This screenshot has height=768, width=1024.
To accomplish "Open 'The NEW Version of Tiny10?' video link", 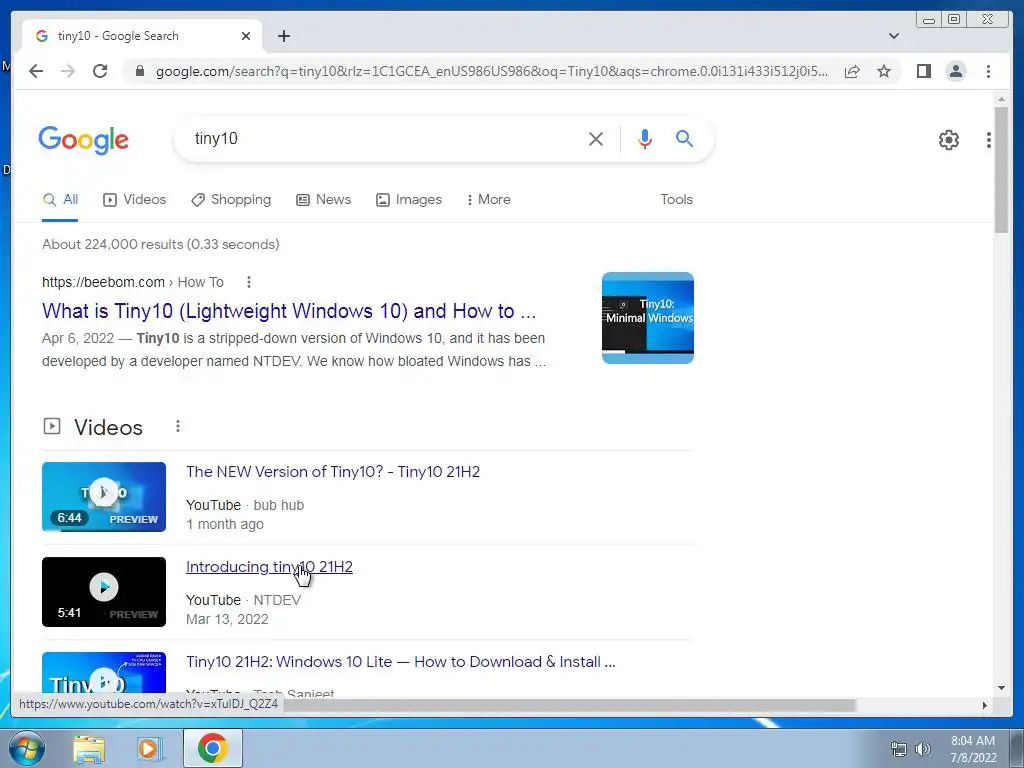I will [332, 472].
